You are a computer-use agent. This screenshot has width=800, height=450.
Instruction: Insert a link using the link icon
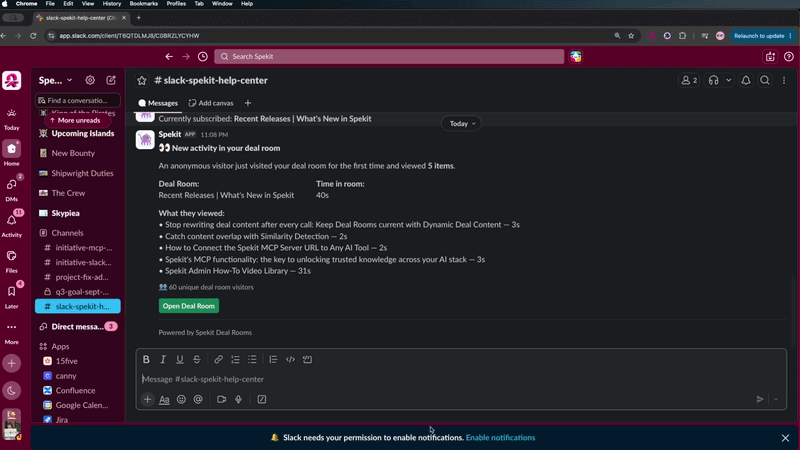(x=218, y=359)
